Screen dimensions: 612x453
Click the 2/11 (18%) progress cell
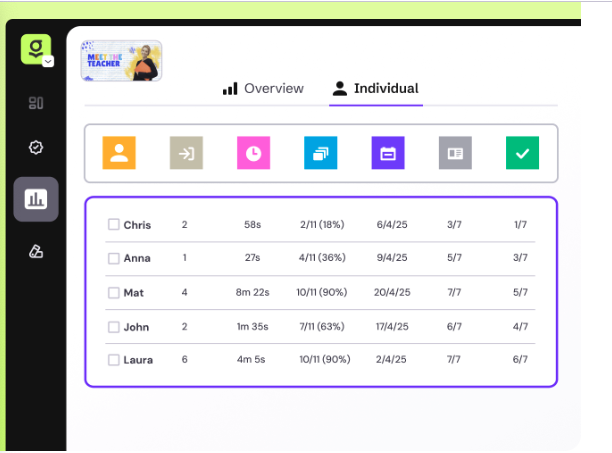pos(322,224)
